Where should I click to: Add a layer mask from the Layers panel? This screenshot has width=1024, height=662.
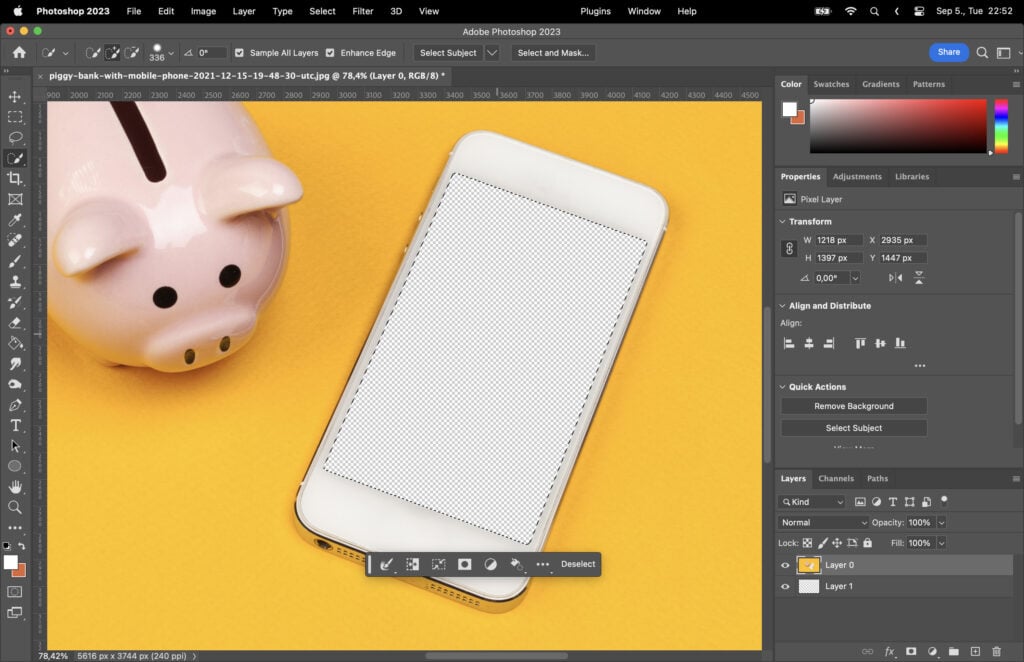click(x=911, y=651)
